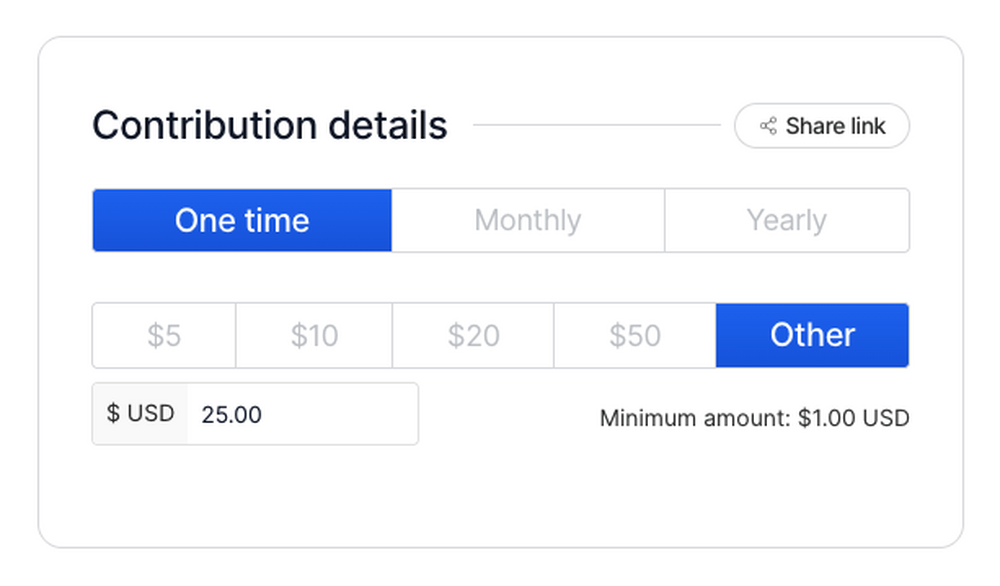Set contribution to the $50 preset
The image size is (1000, 586).
click(x=635, y=336)
